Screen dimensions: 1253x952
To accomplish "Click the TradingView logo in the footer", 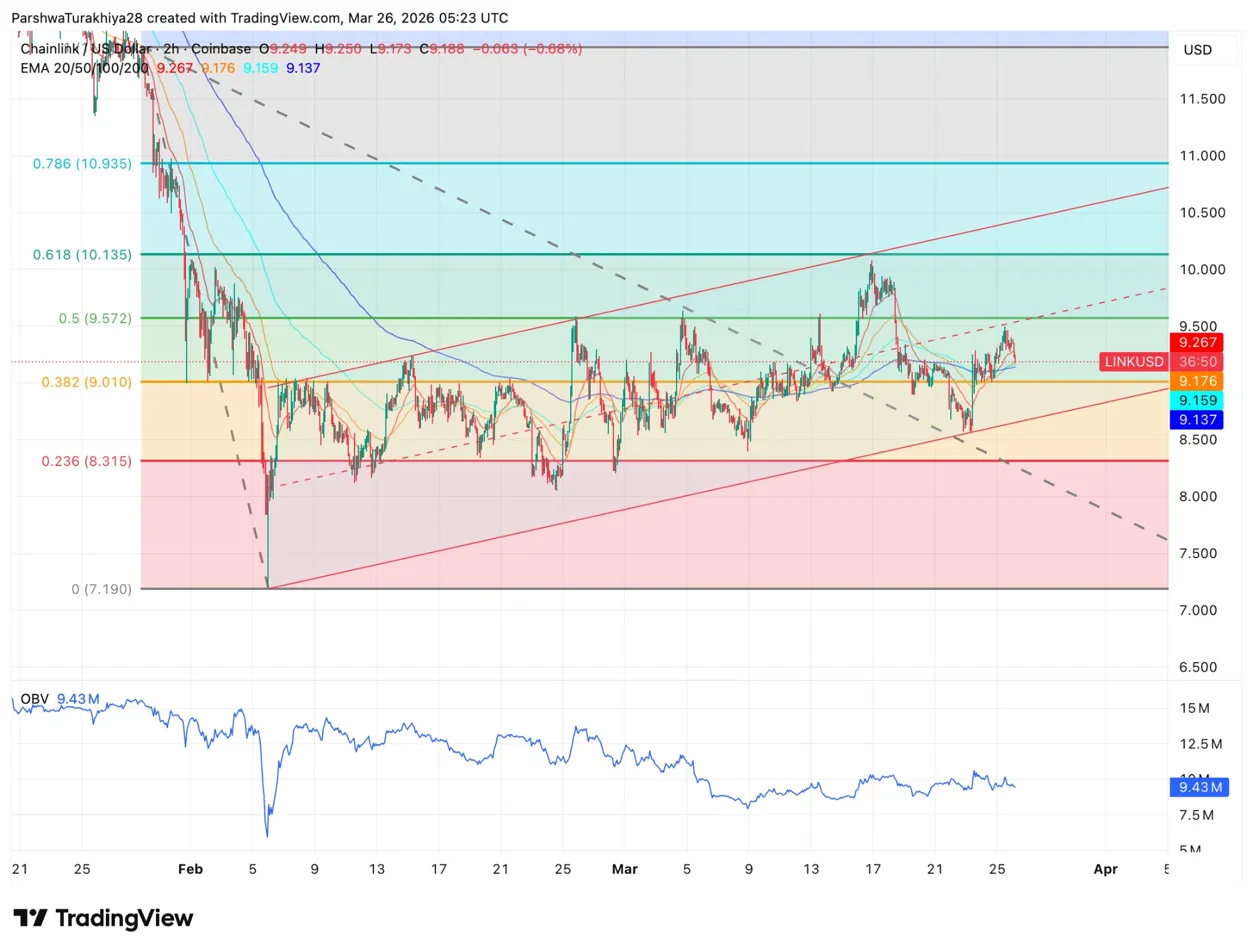I will pyautogui.click(x=102, y=918).
